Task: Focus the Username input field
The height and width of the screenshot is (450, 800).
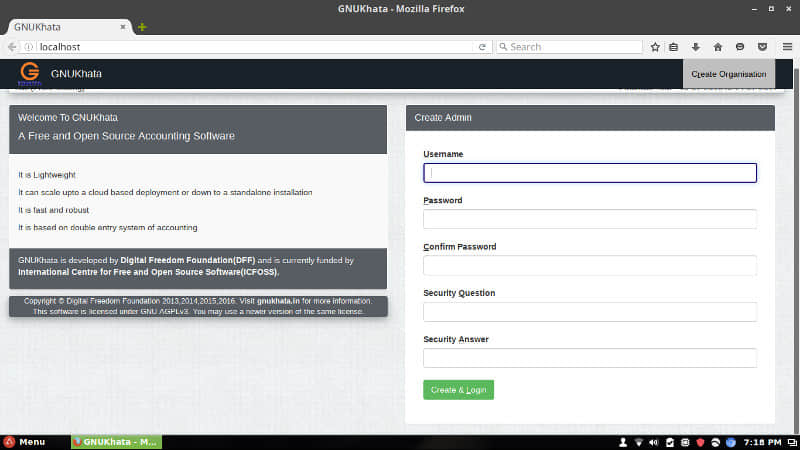Action: pos(590,173)
